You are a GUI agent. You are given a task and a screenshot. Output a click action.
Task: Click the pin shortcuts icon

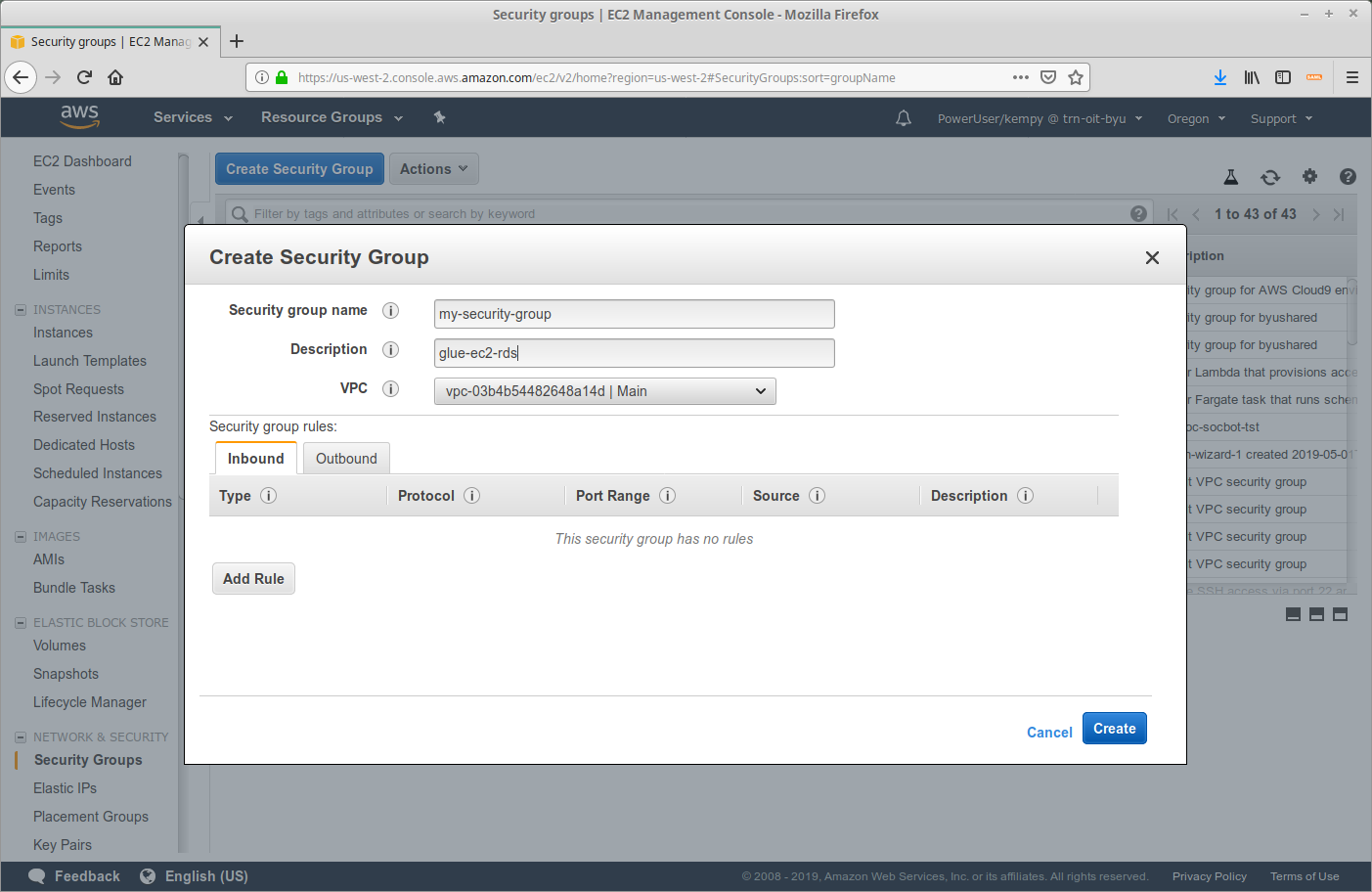[440, 117]
